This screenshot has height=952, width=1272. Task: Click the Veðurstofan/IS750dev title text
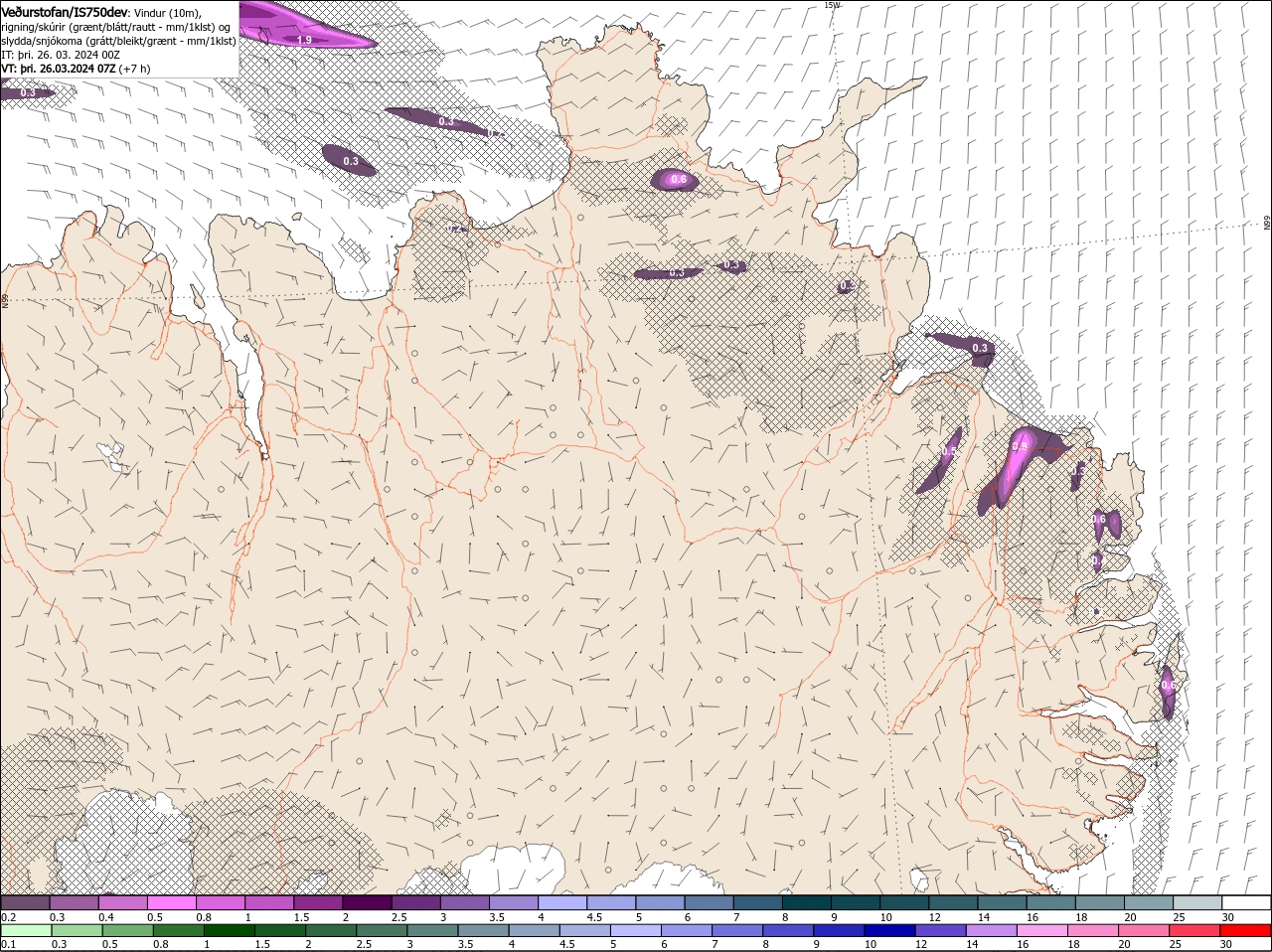click(65, 12)
